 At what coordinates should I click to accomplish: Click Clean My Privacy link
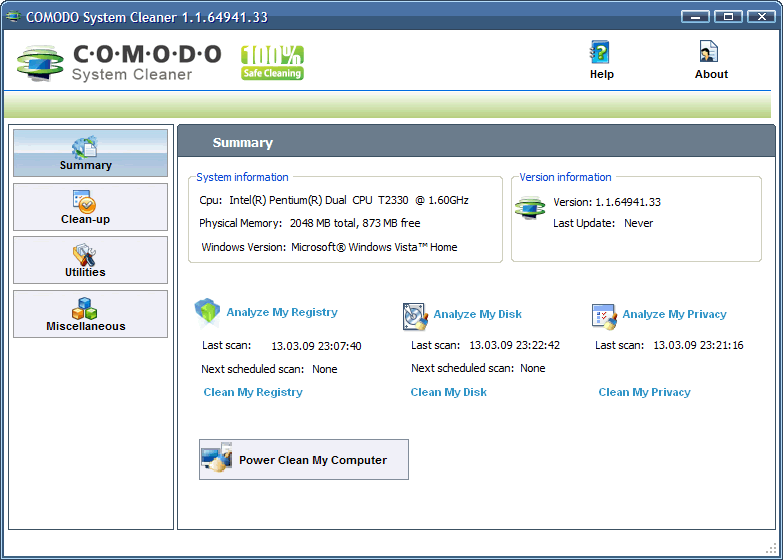[644, 392]
